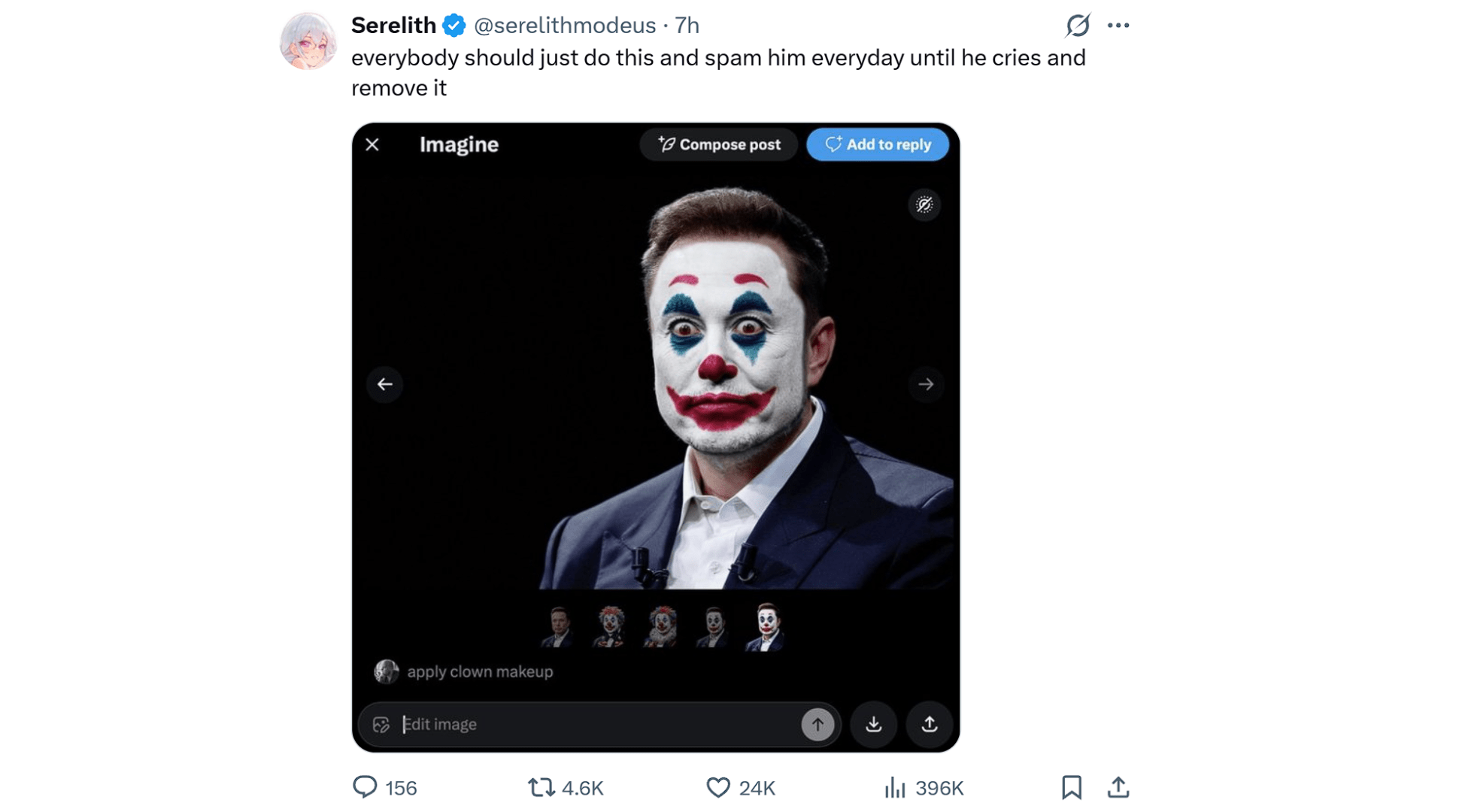View post analytics bar chart icon
This screenshot has width=1459, height=812.
[x=895, y=787]
